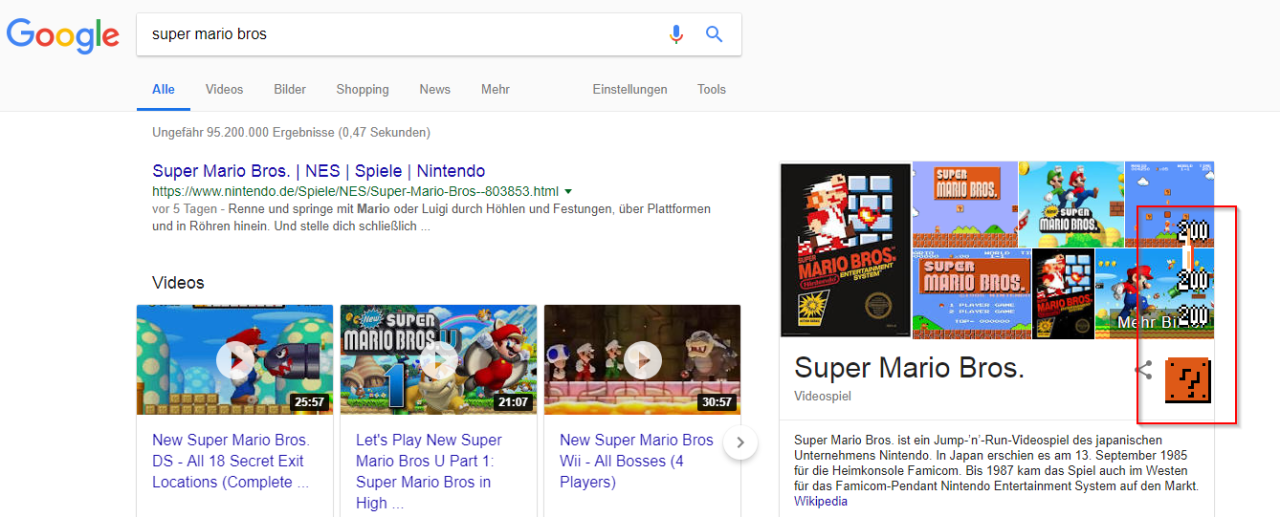Click the blue search magnifier icon

(714, 34)
